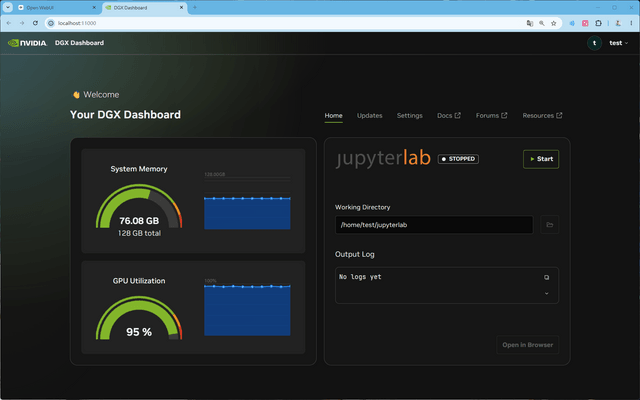Click the user avatar labeled t

point(594,43)
